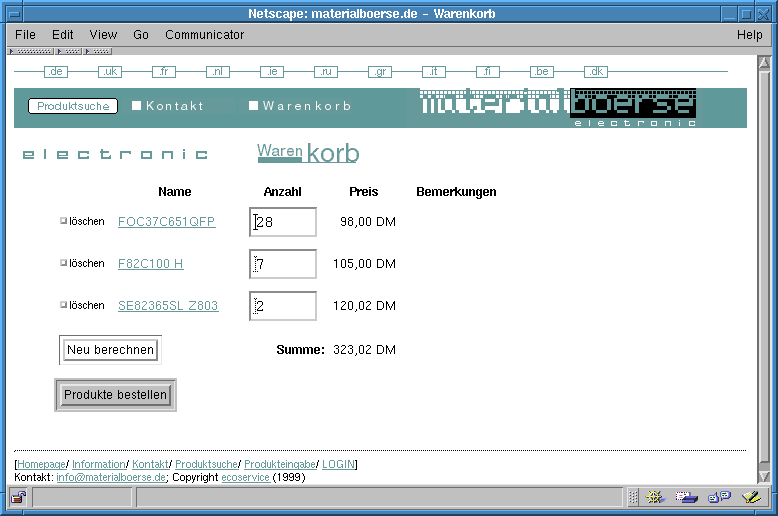
Task: Select the .uk country tab
Action: pos(110,72)
